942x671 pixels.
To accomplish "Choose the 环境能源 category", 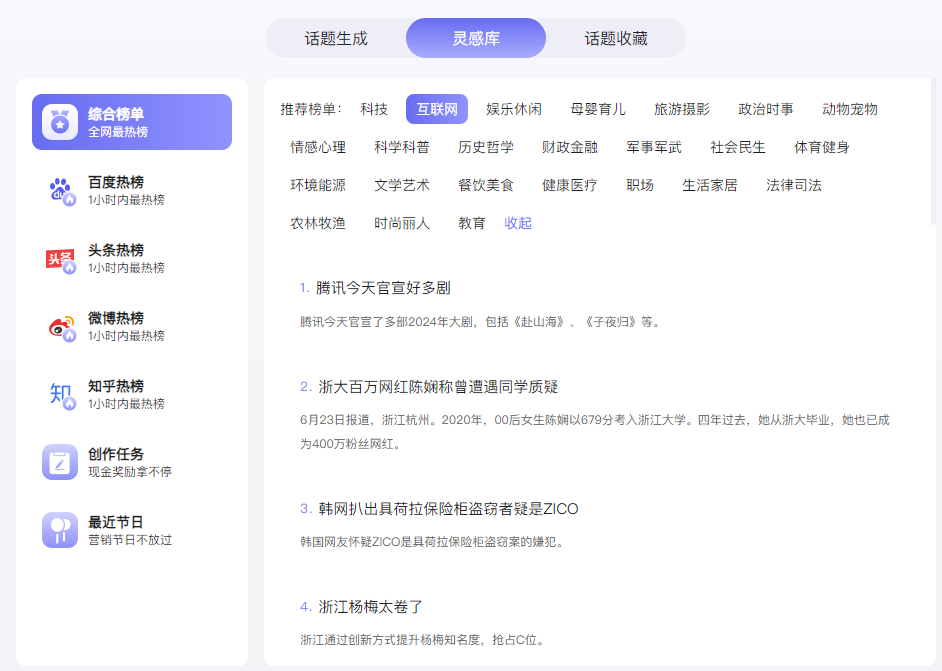I will click(318, 185).
